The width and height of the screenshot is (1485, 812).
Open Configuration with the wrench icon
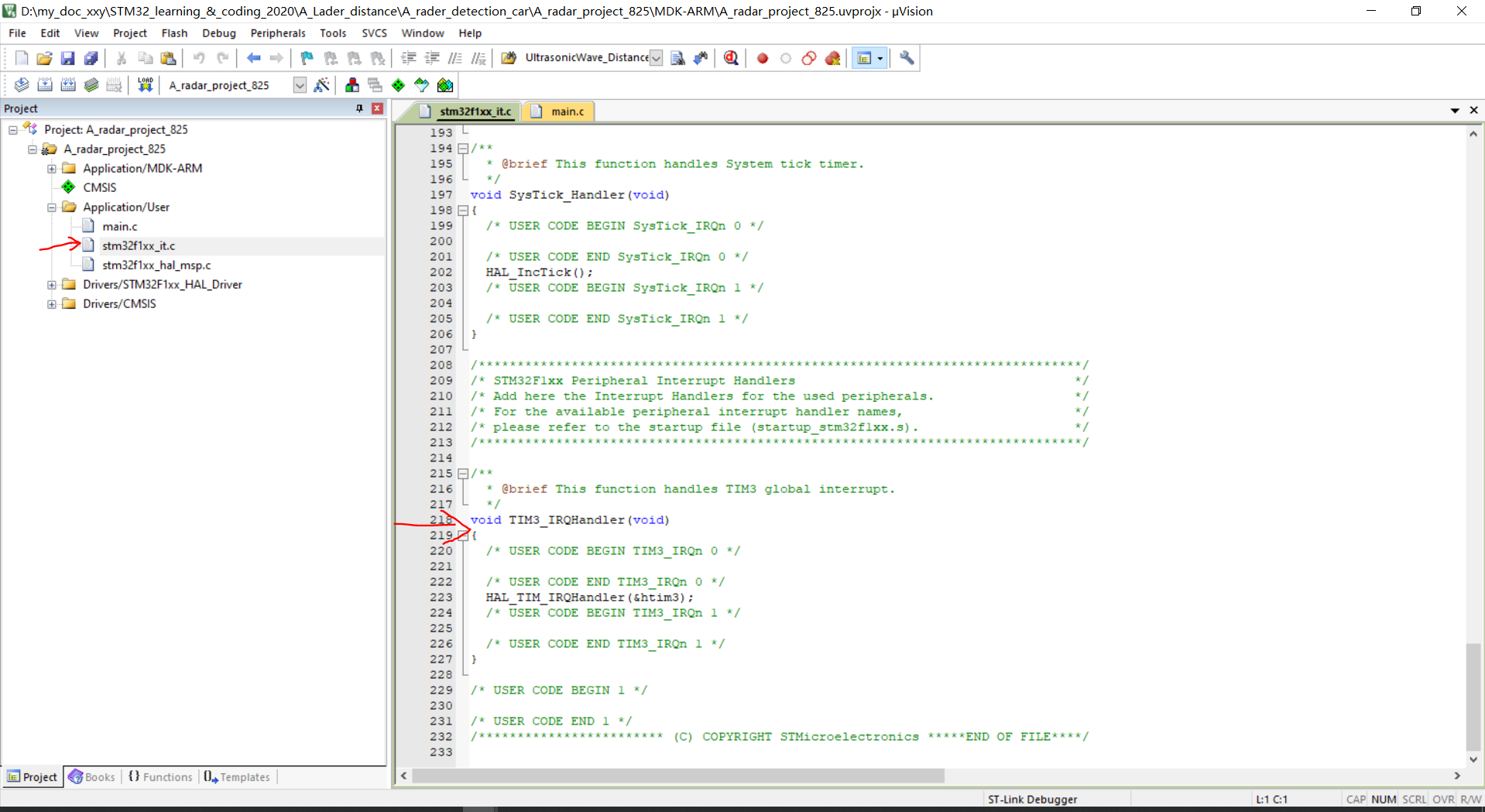click(x=907, y=58)
